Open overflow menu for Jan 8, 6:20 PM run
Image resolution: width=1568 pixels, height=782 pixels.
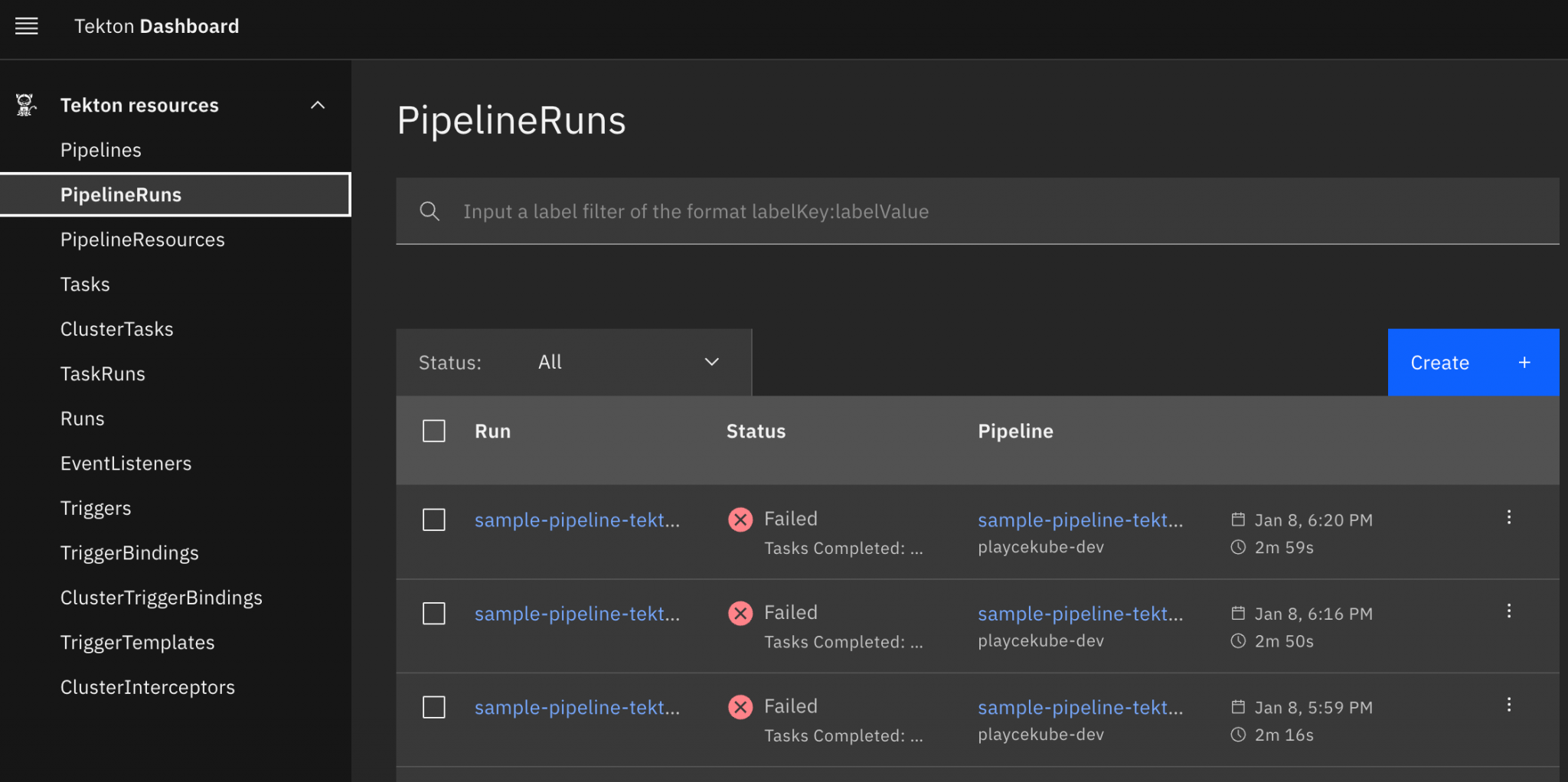[1508, 518]
